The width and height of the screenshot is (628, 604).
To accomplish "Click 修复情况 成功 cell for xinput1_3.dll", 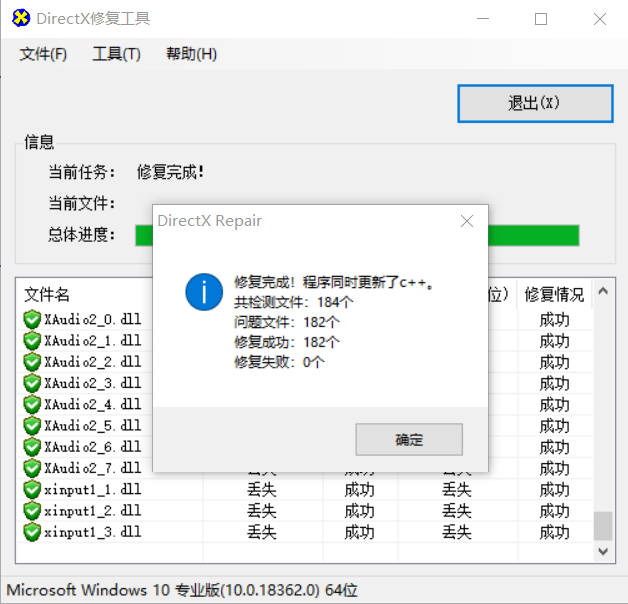I will tap(554, 532).
